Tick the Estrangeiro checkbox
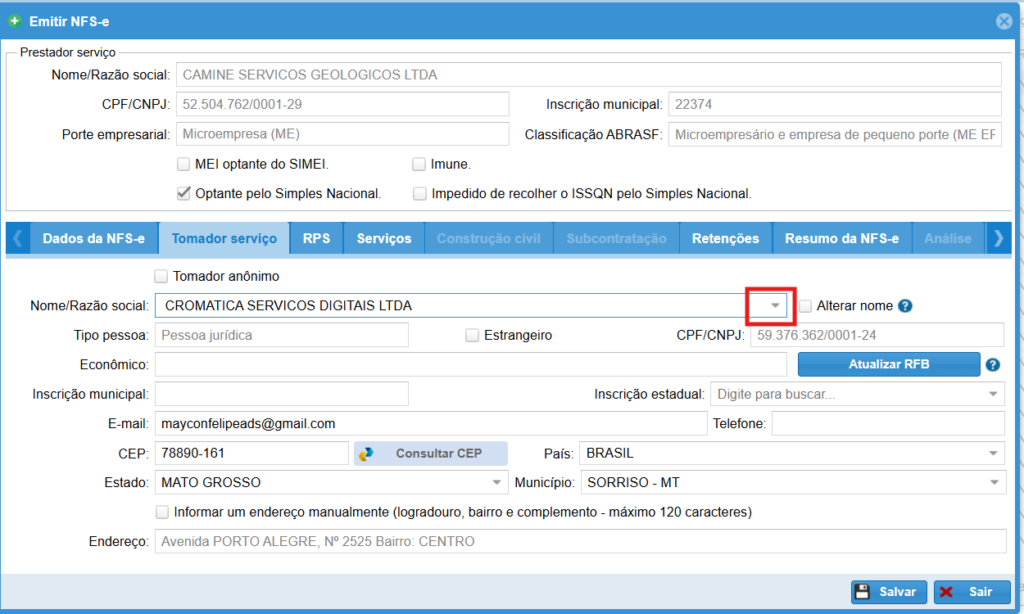Screen dimensions: 1024x614 pos(472,336)
